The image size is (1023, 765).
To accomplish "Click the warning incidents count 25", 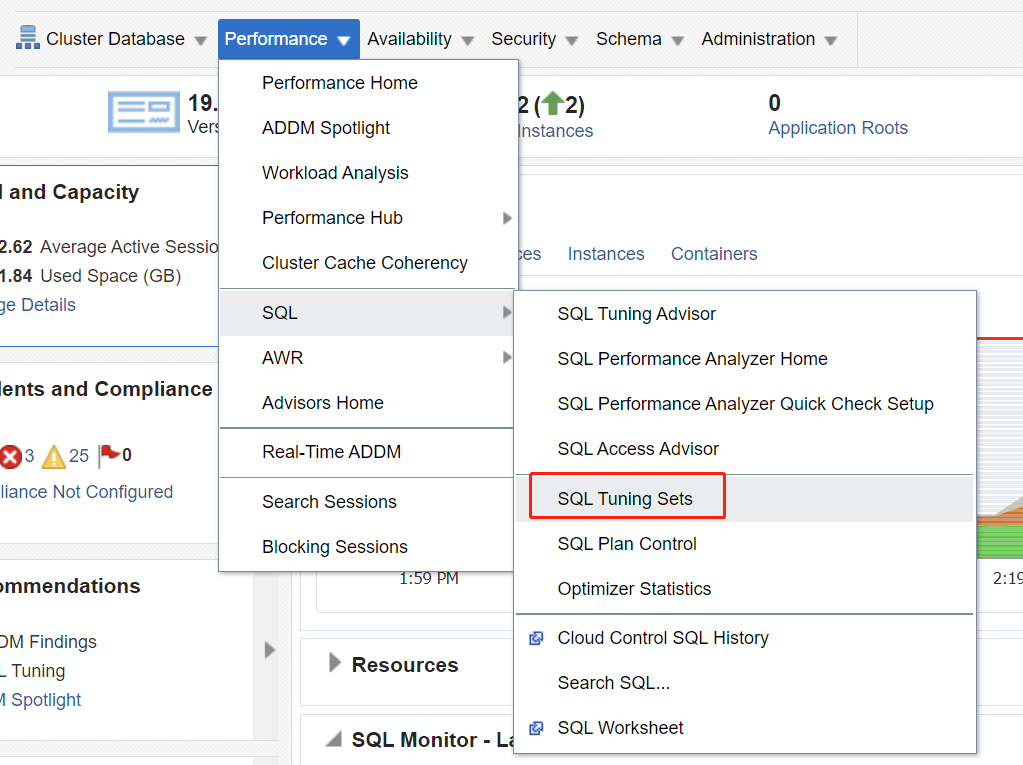I will pyautogui.click(x=79, y=455).
